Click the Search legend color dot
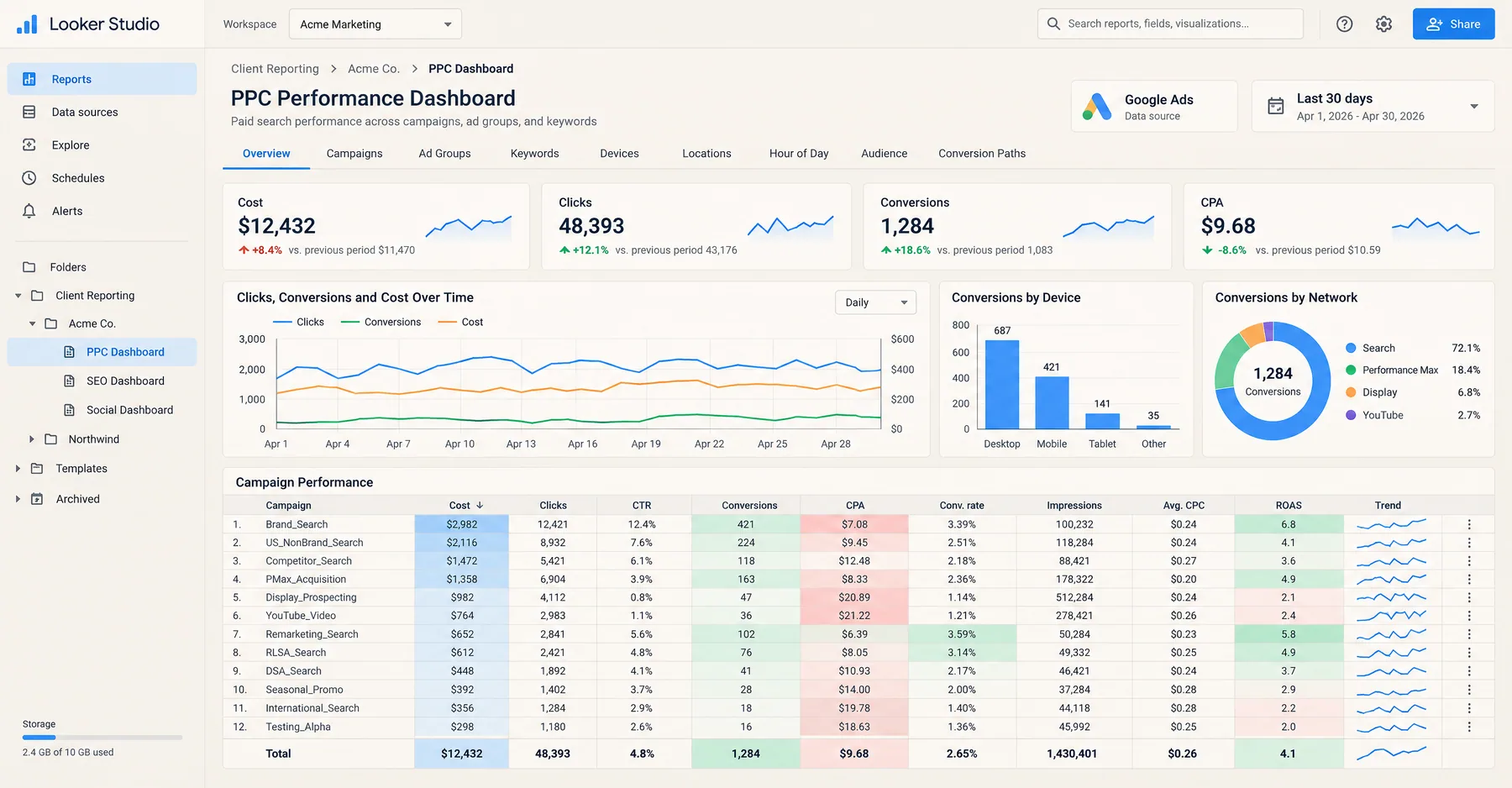The height and width of the screenshot is (788, 1512). (1351, 348)
